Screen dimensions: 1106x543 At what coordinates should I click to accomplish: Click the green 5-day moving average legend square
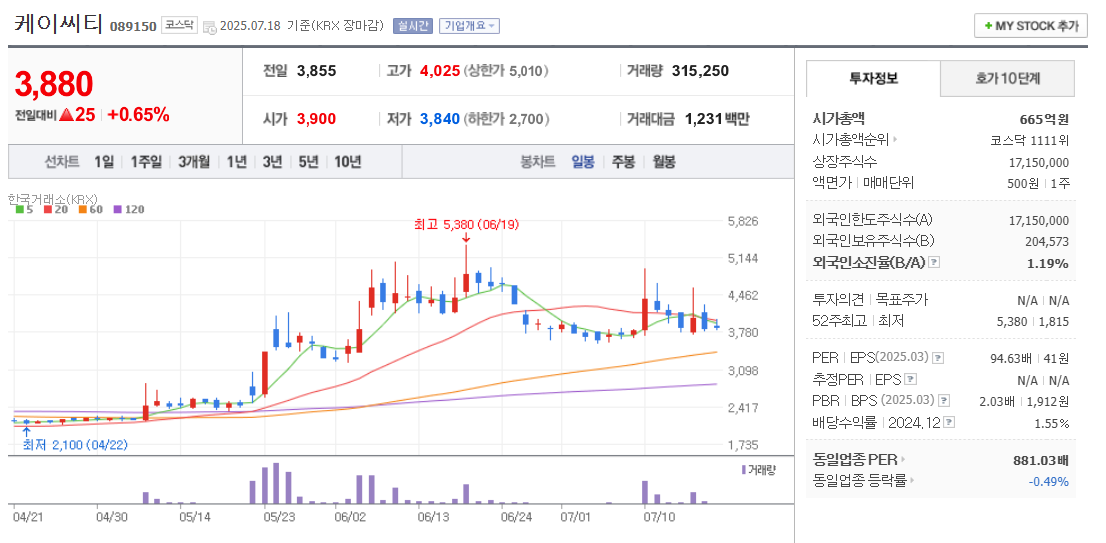tap(20, 209)
